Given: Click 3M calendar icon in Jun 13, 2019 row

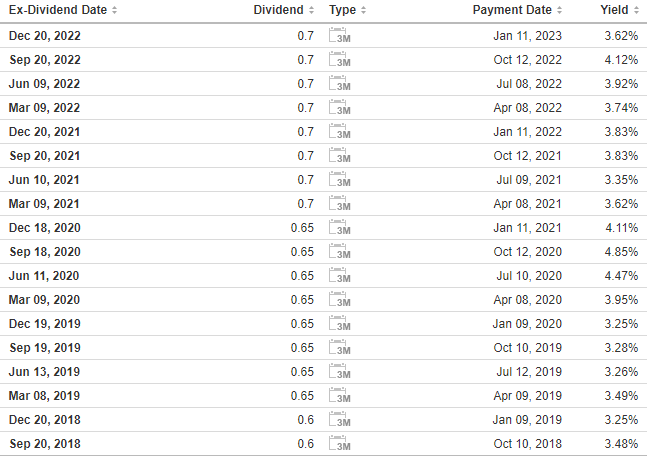Looking at the screenshot, I should (340, 371).
